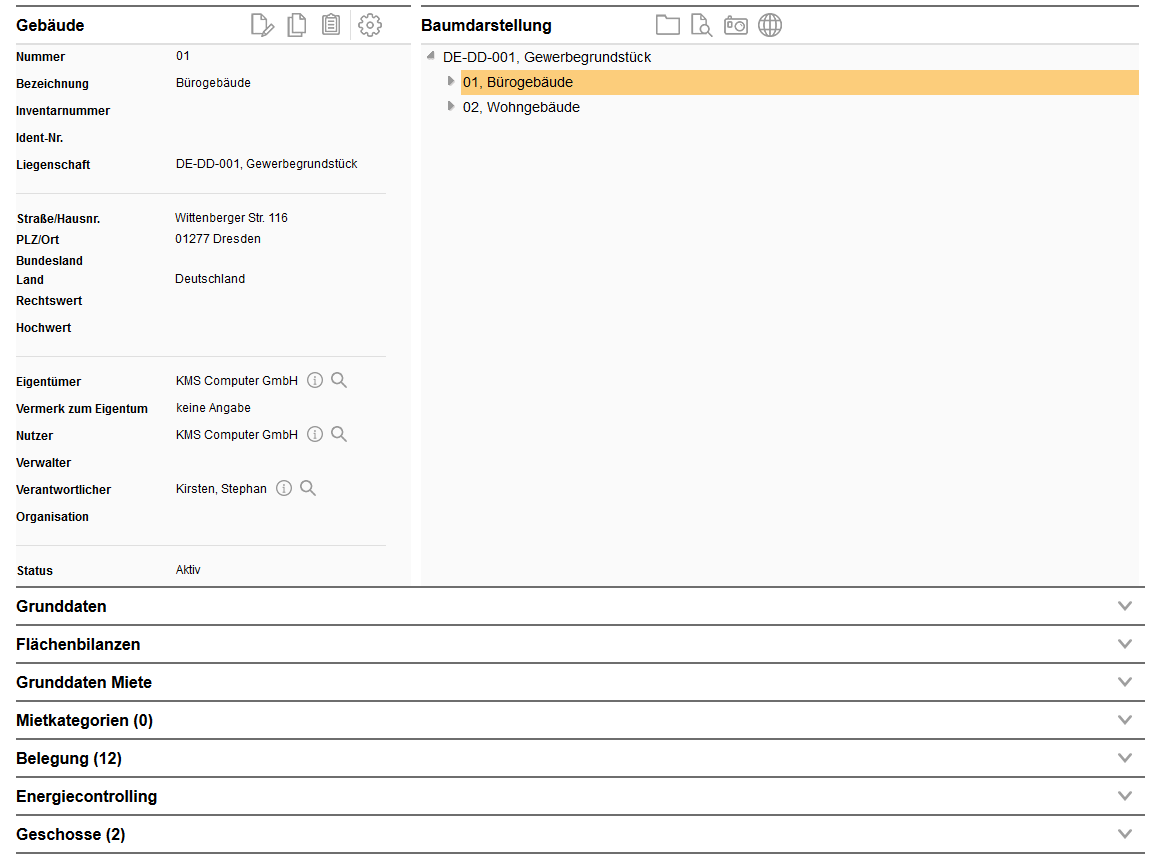Click the copy icon in Gebäude header
The height and width of the screenshot is (857, 1160).
tap(297, 25)
